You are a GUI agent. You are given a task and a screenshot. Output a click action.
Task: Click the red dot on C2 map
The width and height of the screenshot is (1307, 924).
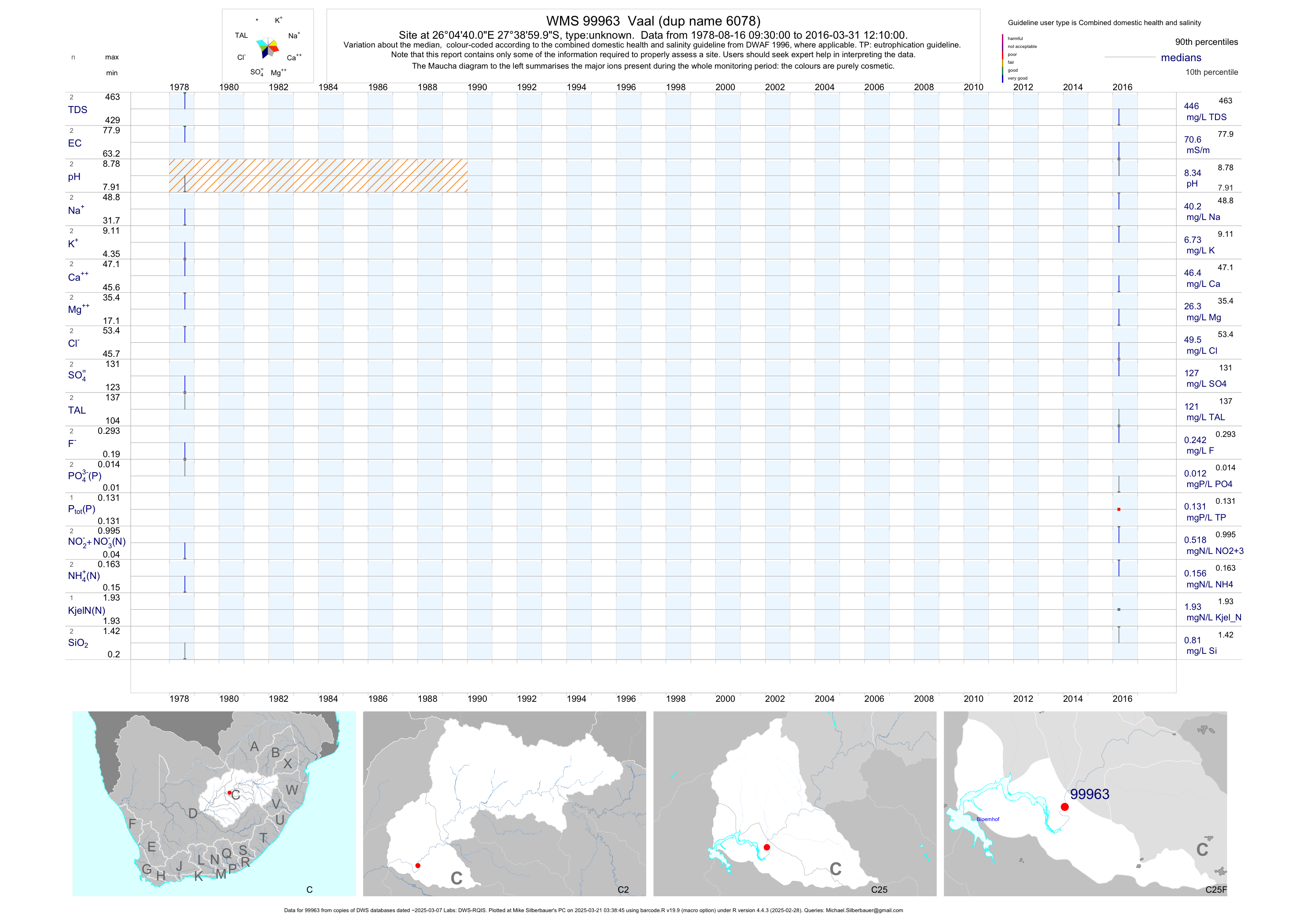tap(418, 865)
